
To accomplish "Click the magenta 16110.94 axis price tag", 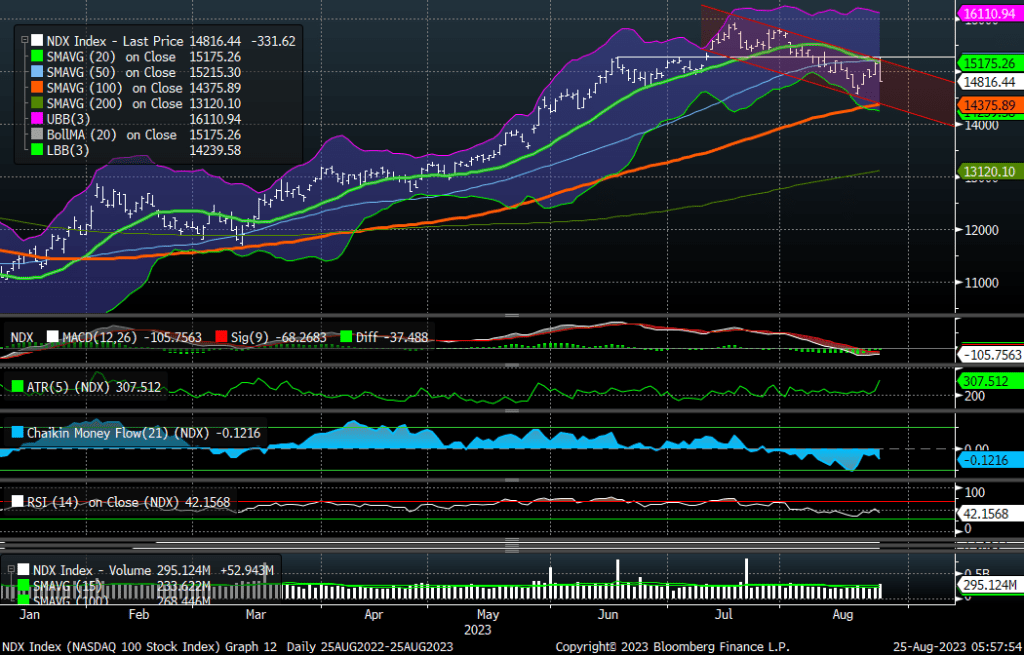I will [x=989, y=14].
